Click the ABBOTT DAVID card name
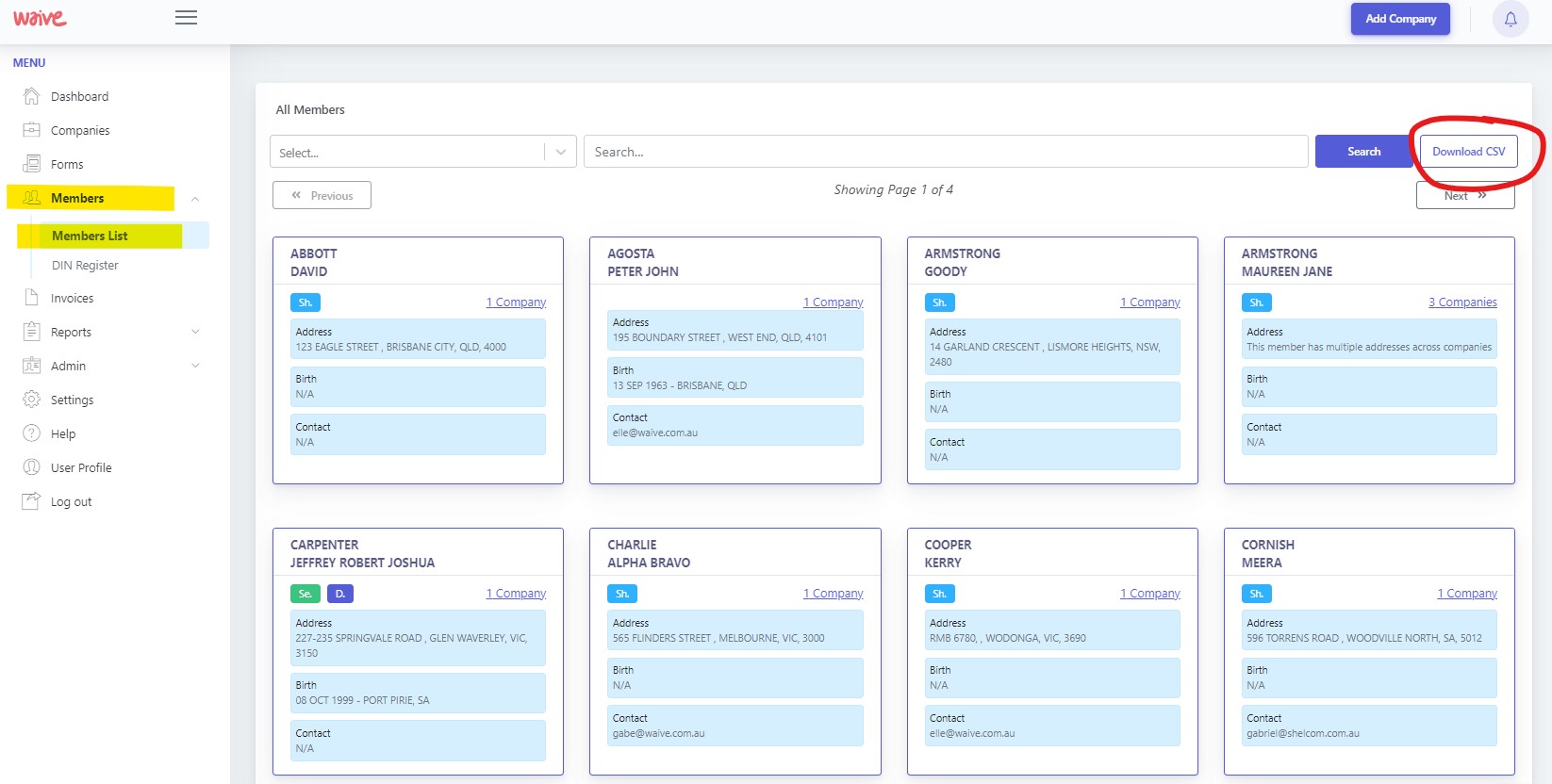1552x784 pixels. click(x=313, y=262)
